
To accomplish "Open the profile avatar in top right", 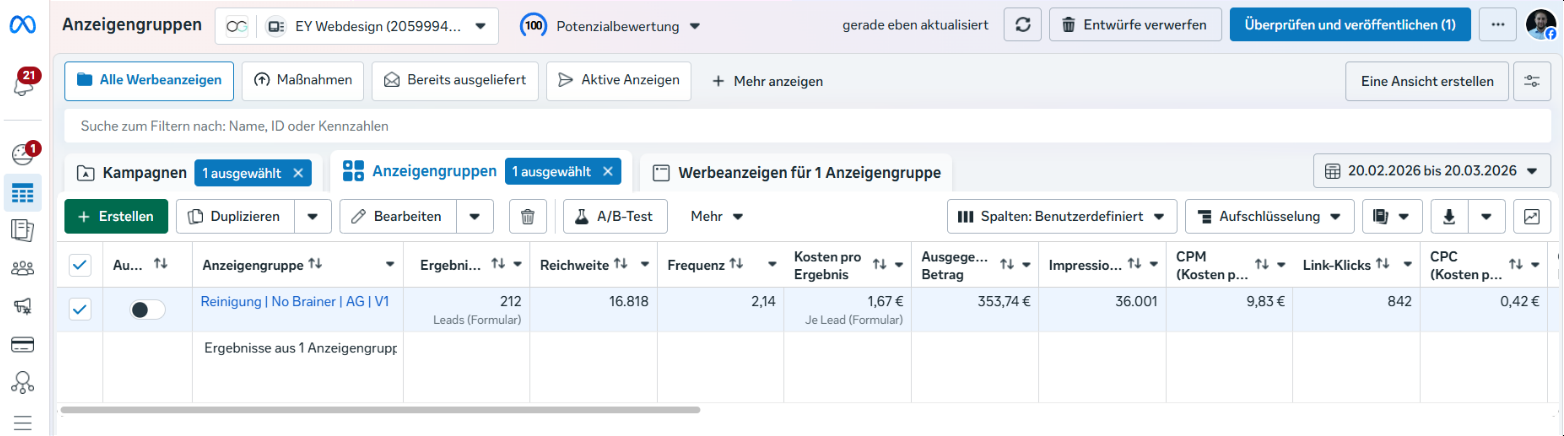I will (1541, 25).
